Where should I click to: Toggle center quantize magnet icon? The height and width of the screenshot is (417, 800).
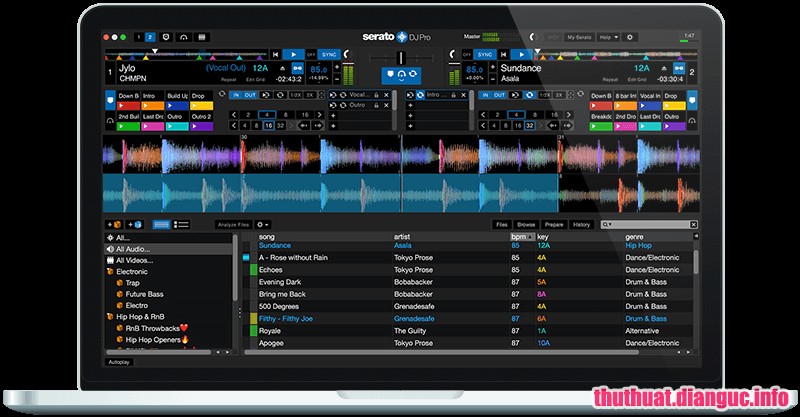coord(402,75)
